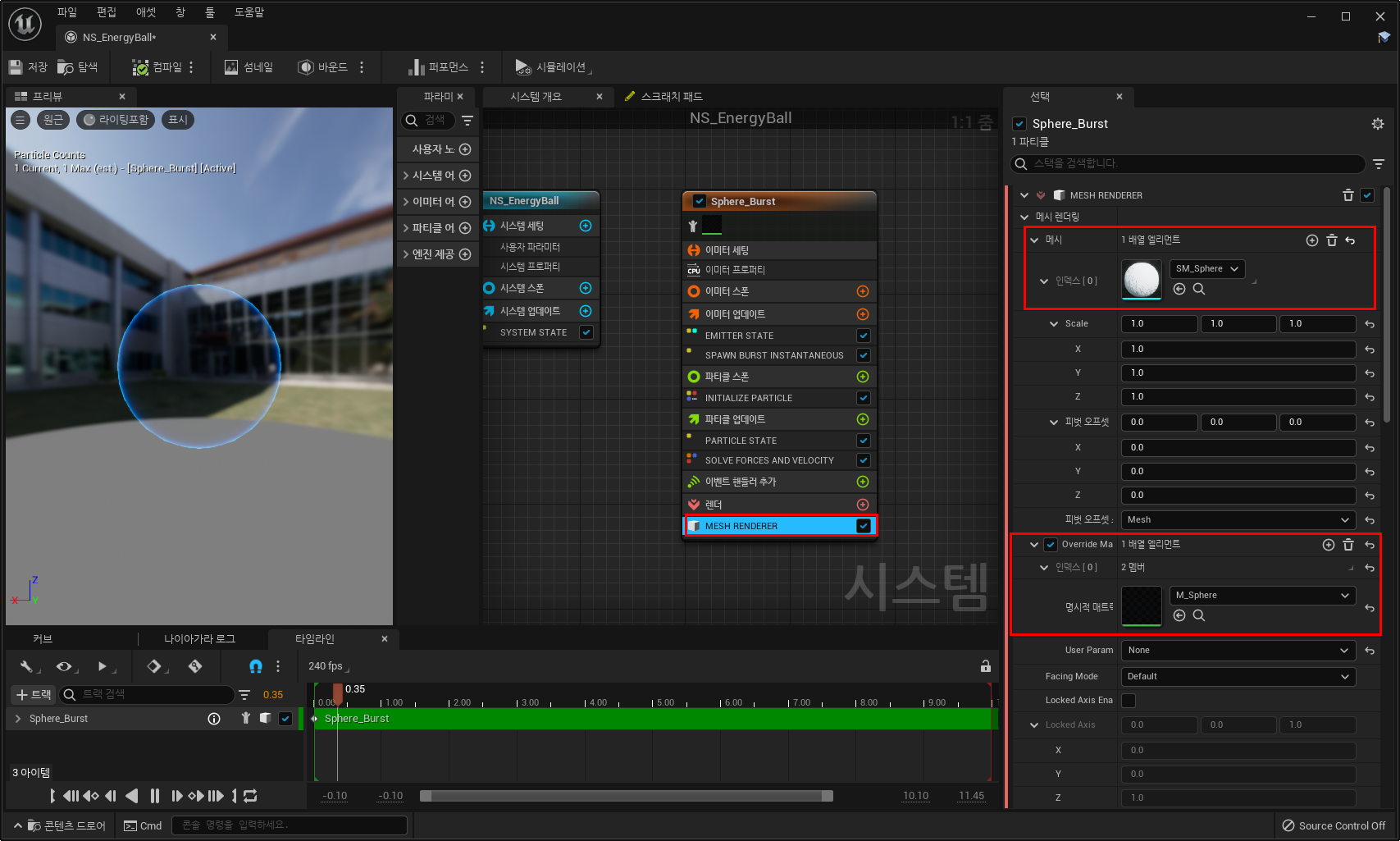Image resolution: width=1400 pixels, height=841 pixels.
Task: Click timeline playhead marker at 0.35
Action: pyautogui.click(x=337, y=694)
